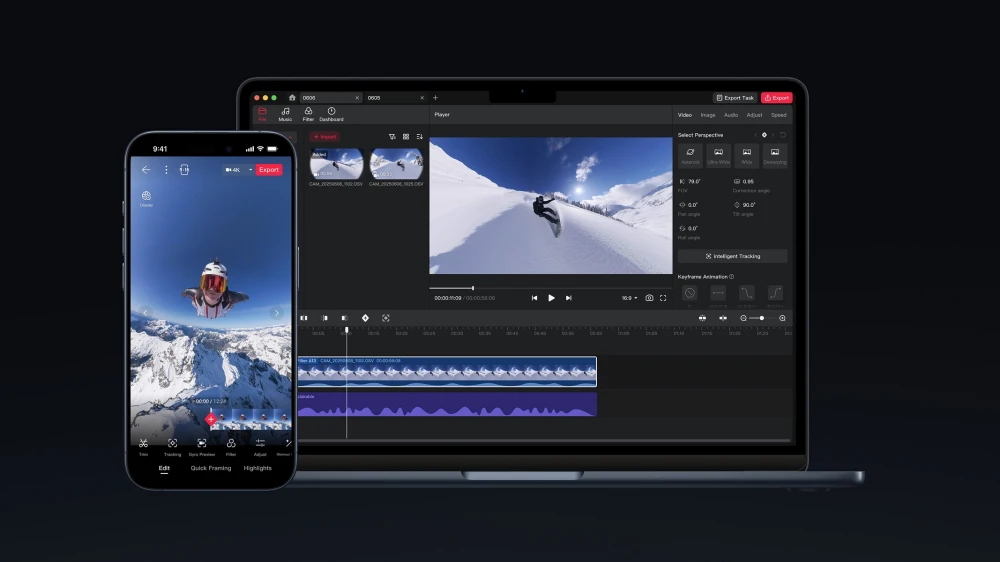Select the ease-out keyframe curve option
This screenshot has height=562, width=1000.
click(x=746, y=293)
